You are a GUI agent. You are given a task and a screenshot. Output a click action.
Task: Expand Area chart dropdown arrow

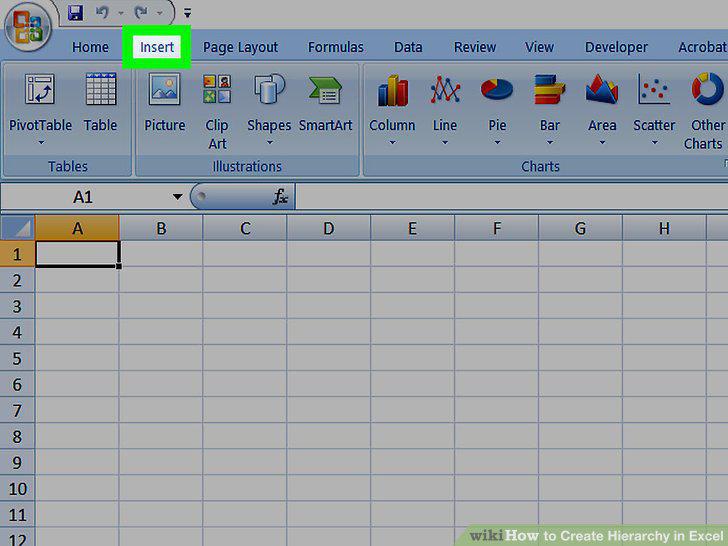coord(602,142)
